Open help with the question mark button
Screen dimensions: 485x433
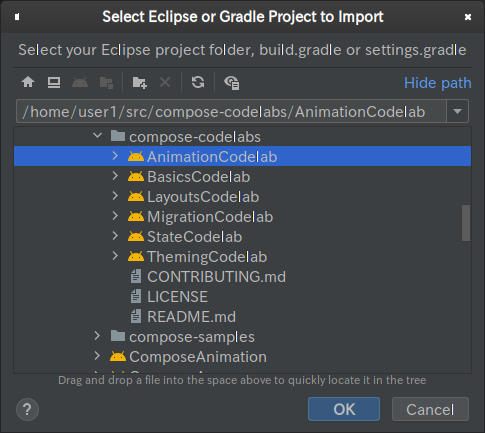27,409
